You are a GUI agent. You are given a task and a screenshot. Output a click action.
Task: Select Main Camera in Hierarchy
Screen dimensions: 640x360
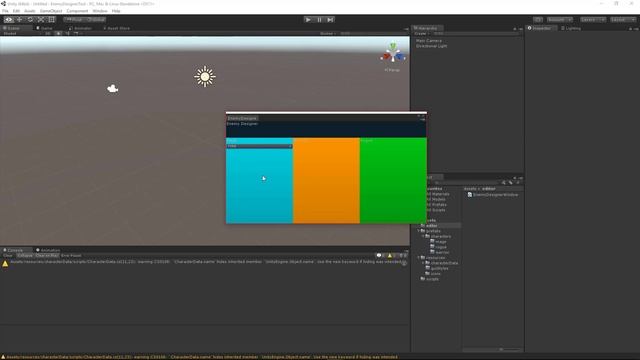tap(429, 41)
